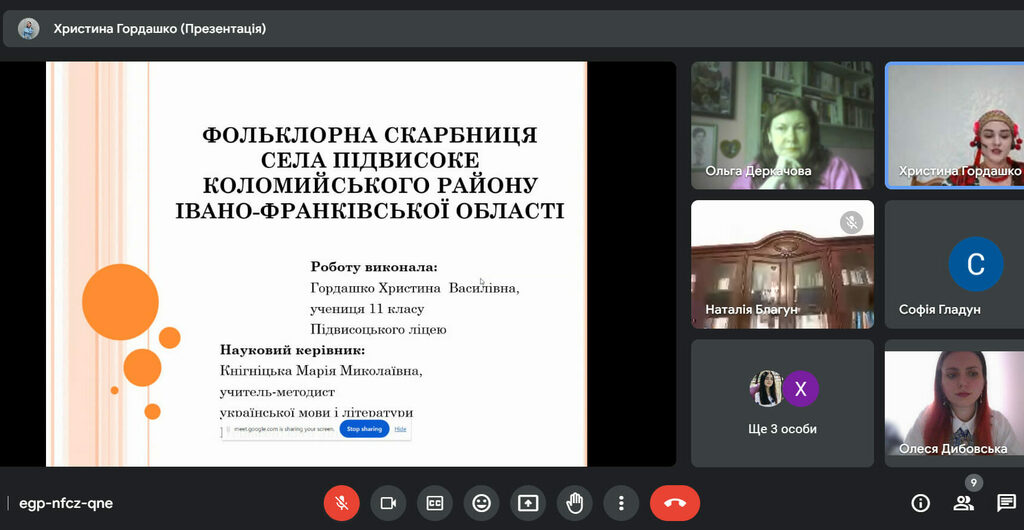Click Наталія Благун video tile
Image resolution: width=1024 pixels, height=530 pixels.
coord(782,264)
